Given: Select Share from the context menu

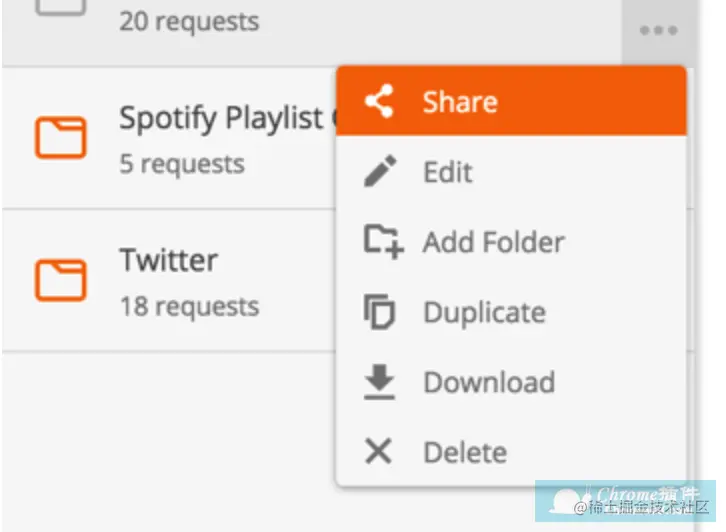Looking at the screenshot, I should [x=511, y=101].
